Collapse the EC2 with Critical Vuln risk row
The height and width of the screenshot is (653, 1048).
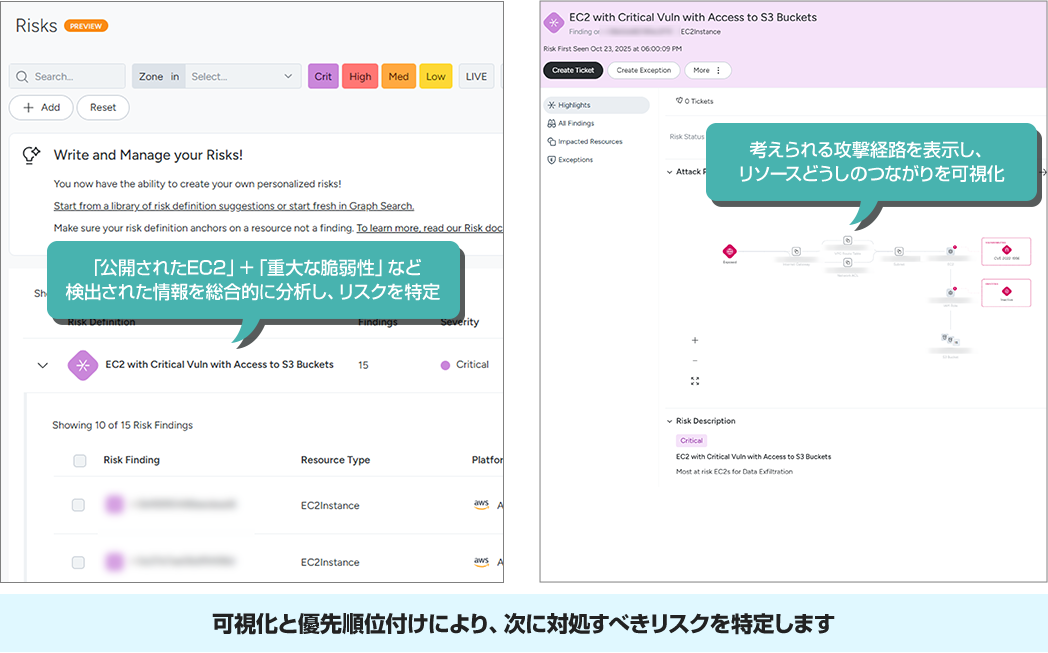coord(42,365)
